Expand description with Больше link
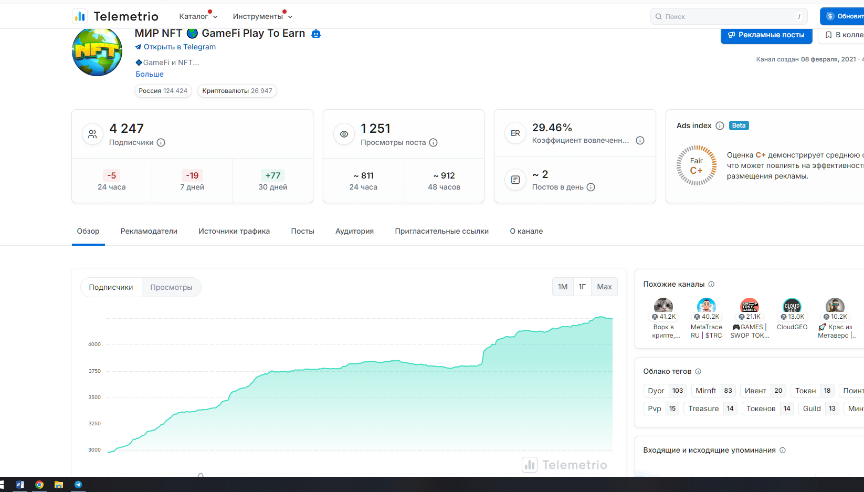The height and width of the screenshot is (492, 864). 149,74
